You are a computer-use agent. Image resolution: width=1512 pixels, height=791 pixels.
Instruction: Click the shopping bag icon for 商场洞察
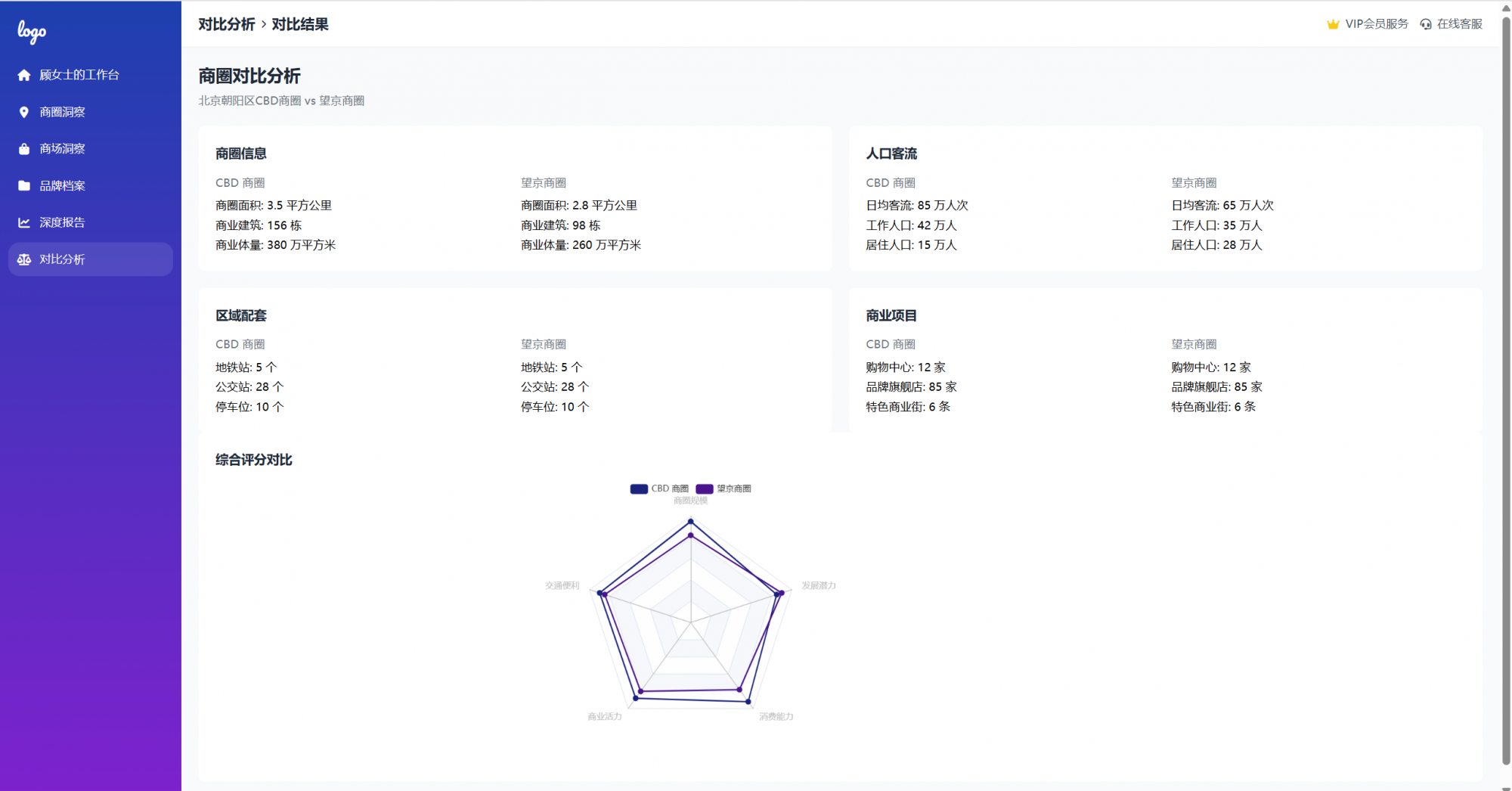[x=24, y=149]
